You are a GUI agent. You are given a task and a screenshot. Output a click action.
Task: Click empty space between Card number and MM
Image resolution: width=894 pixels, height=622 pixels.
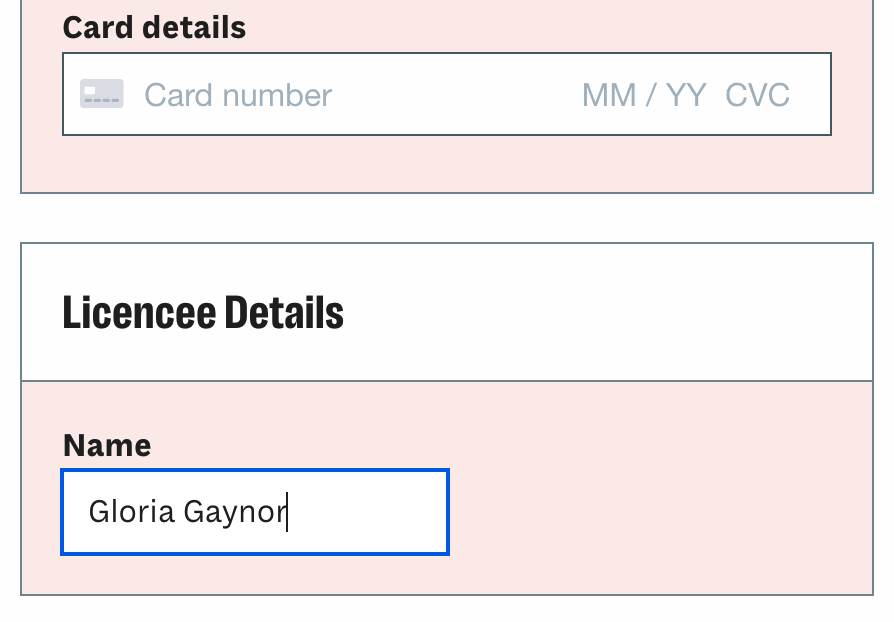click(455, 95)
